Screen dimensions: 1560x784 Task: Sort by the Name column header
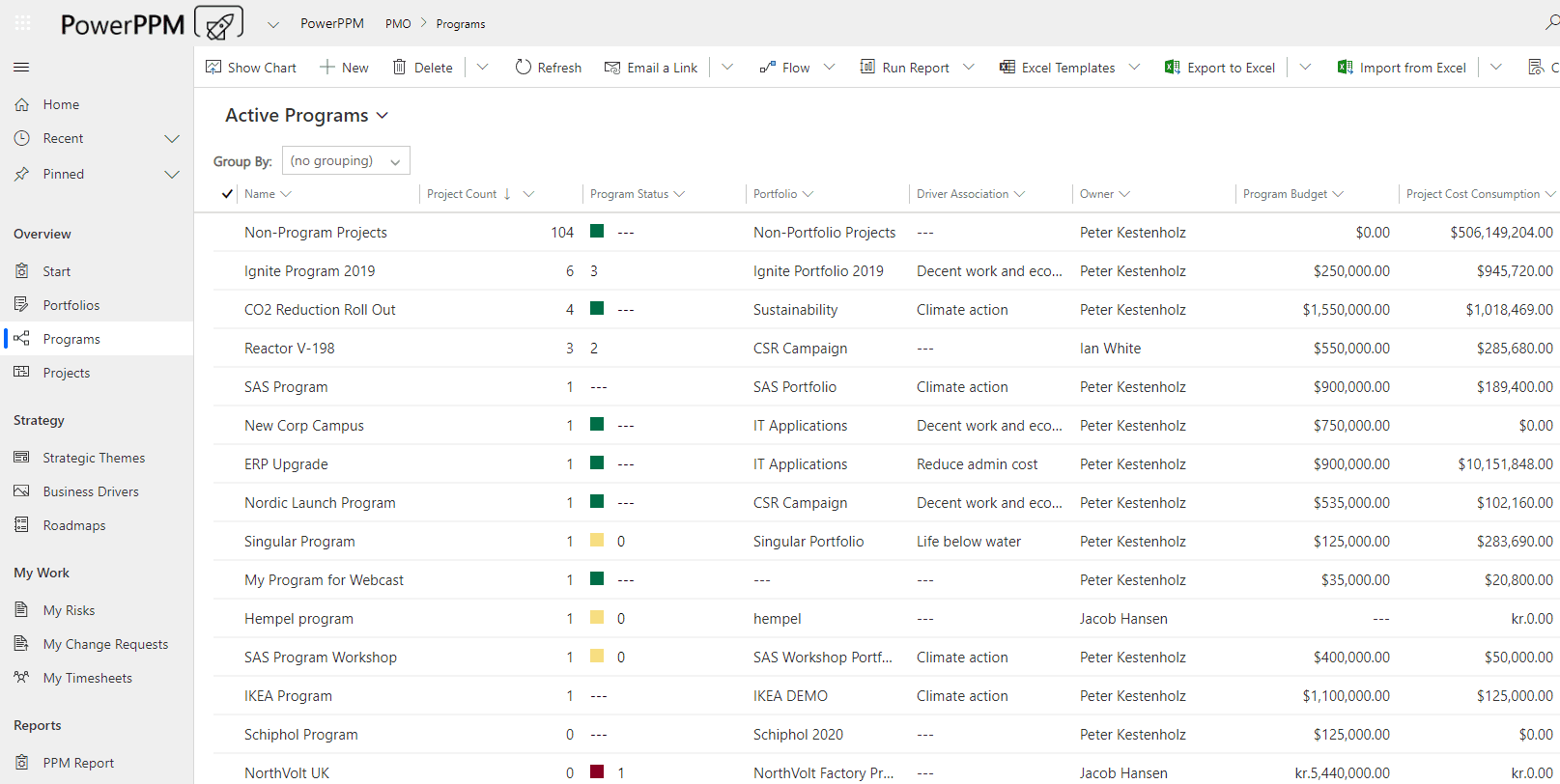pyautogui.click(x=268, y=194)
